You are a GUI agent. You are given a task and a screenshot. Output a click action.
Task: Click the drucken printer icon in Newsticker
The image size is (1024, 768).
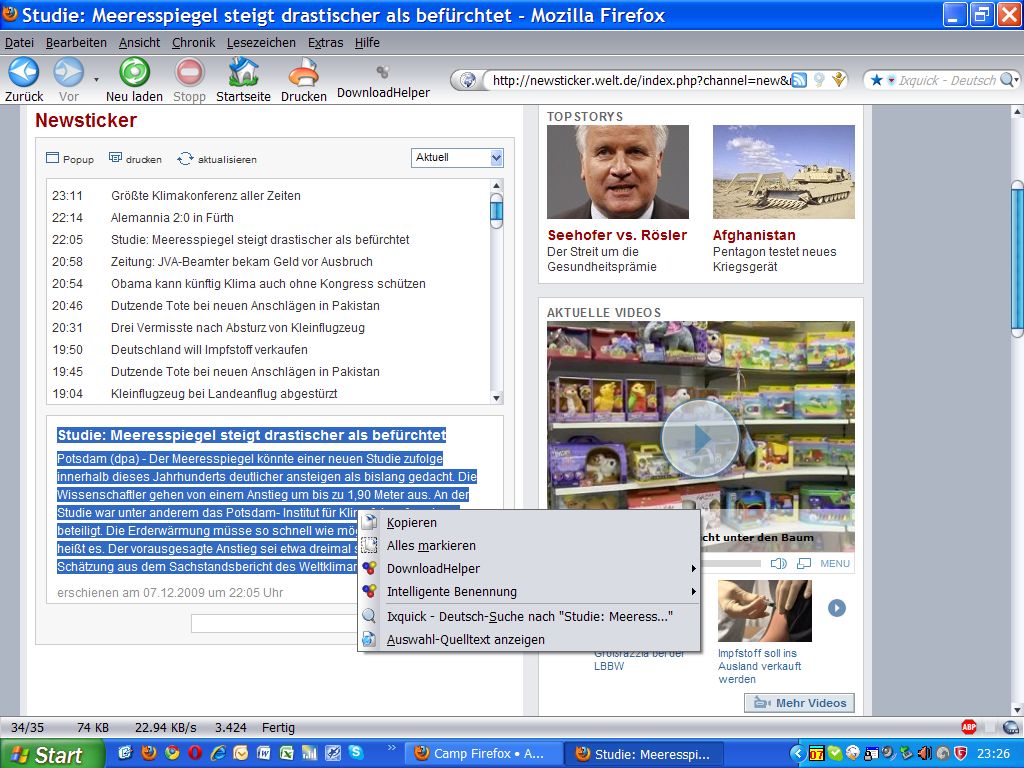point(116,158)
